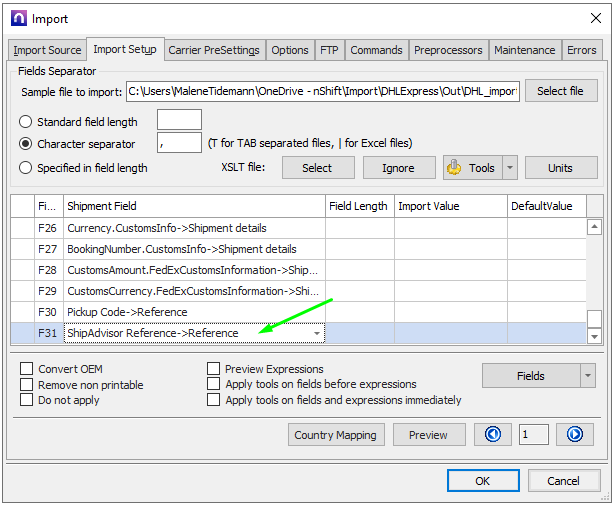Viewport: 614px width, 505px height.
Task: Choose Specified in field length option
Action: click(x=26, y=168)
